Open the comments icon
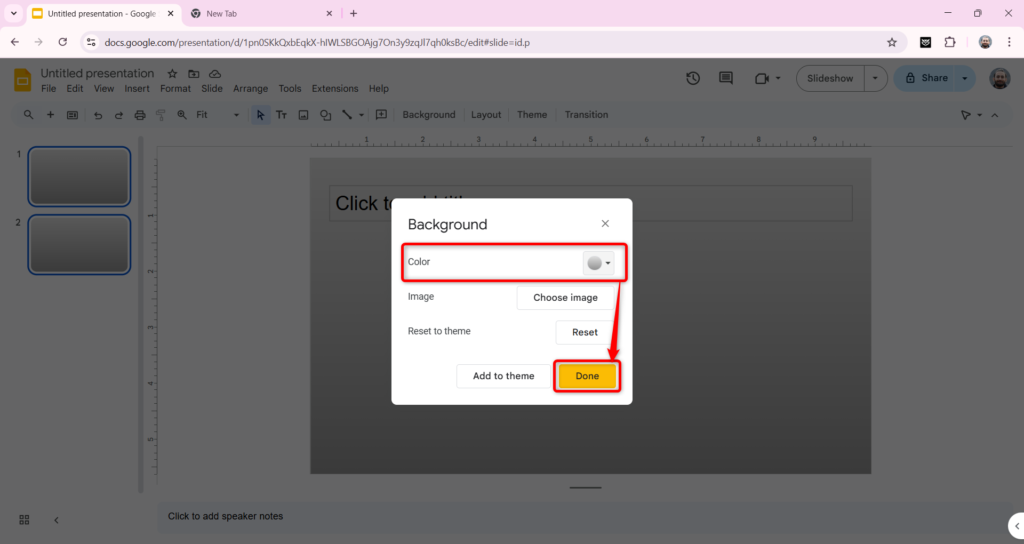1024x544 pixels. pyautogui.click(x=726, y=78)
